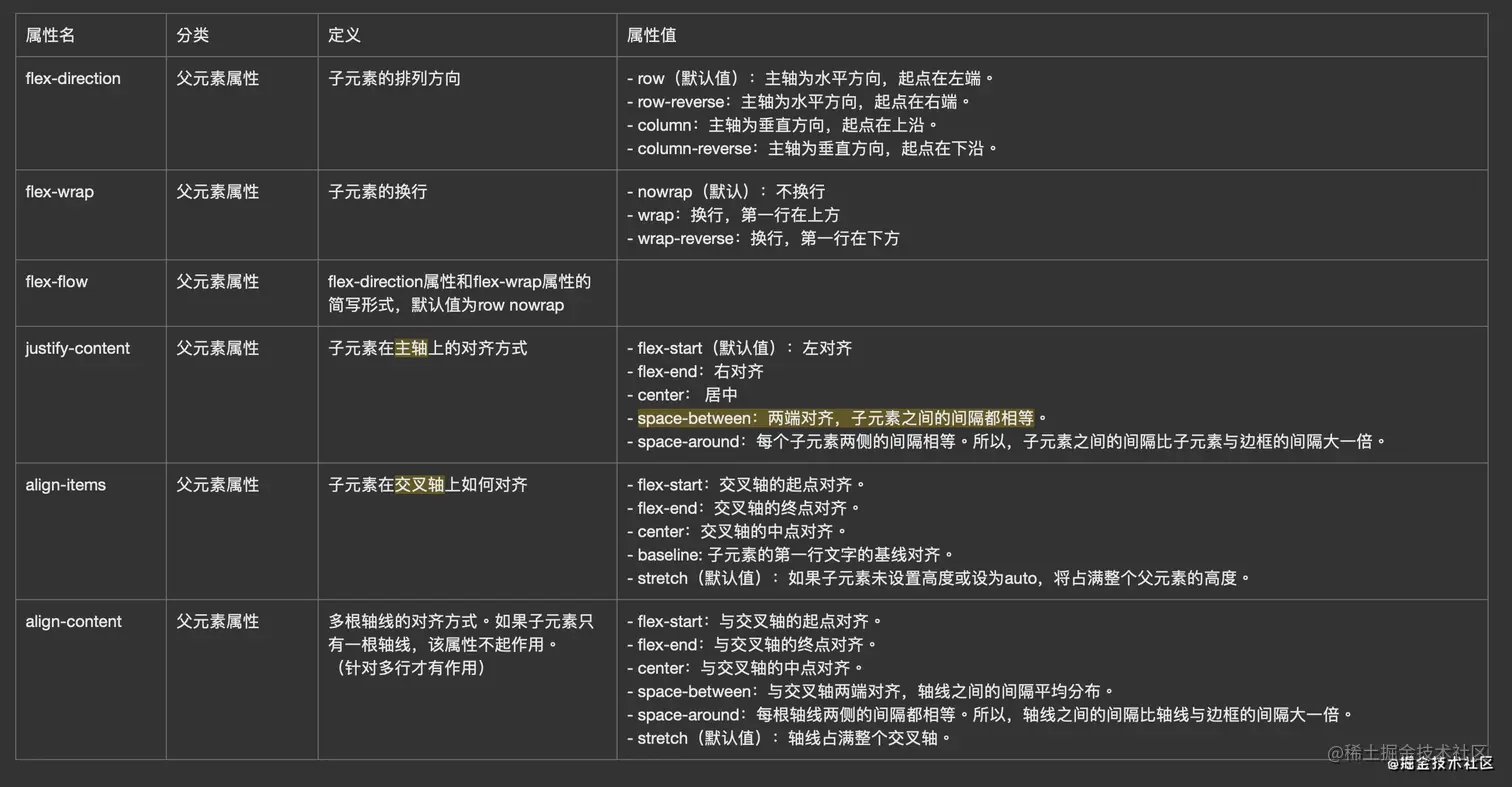Click 'space-around：每个子元素两侧的间隔相等' line
Image resolution: width=1512 pixels, height=787 pixels.
click(x=1007, y=441)
